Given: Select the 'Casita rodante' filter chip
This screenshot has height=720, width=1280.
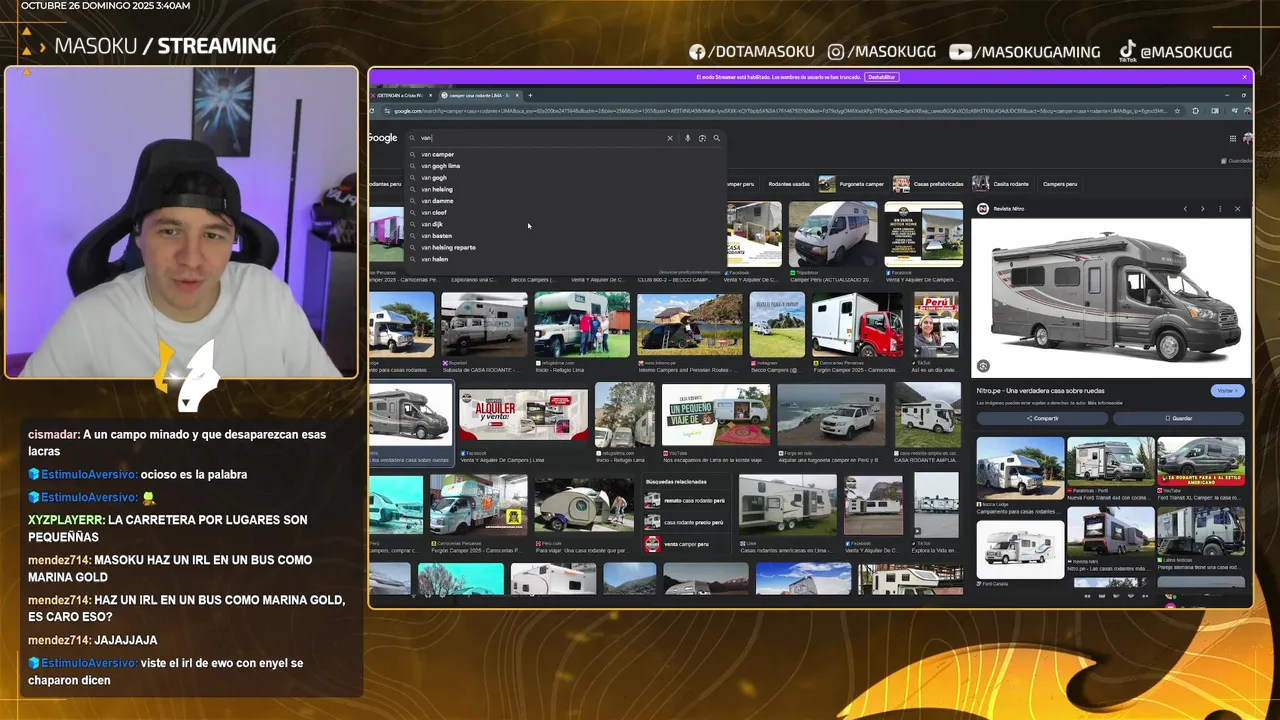Looking at the screenshot, I should coord(1002,184).
